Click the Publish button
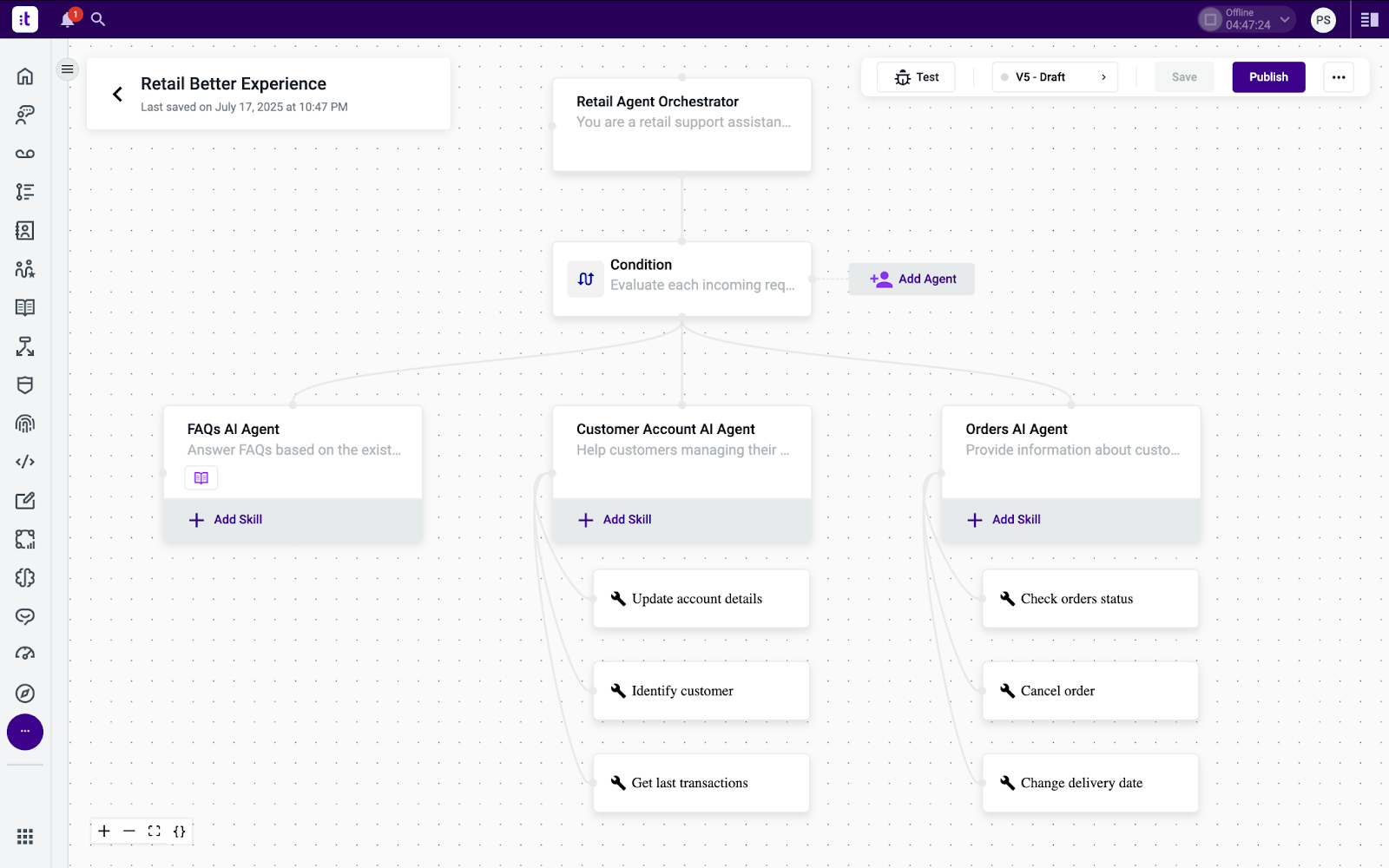1389x868 pixels. pos(1268,77)
